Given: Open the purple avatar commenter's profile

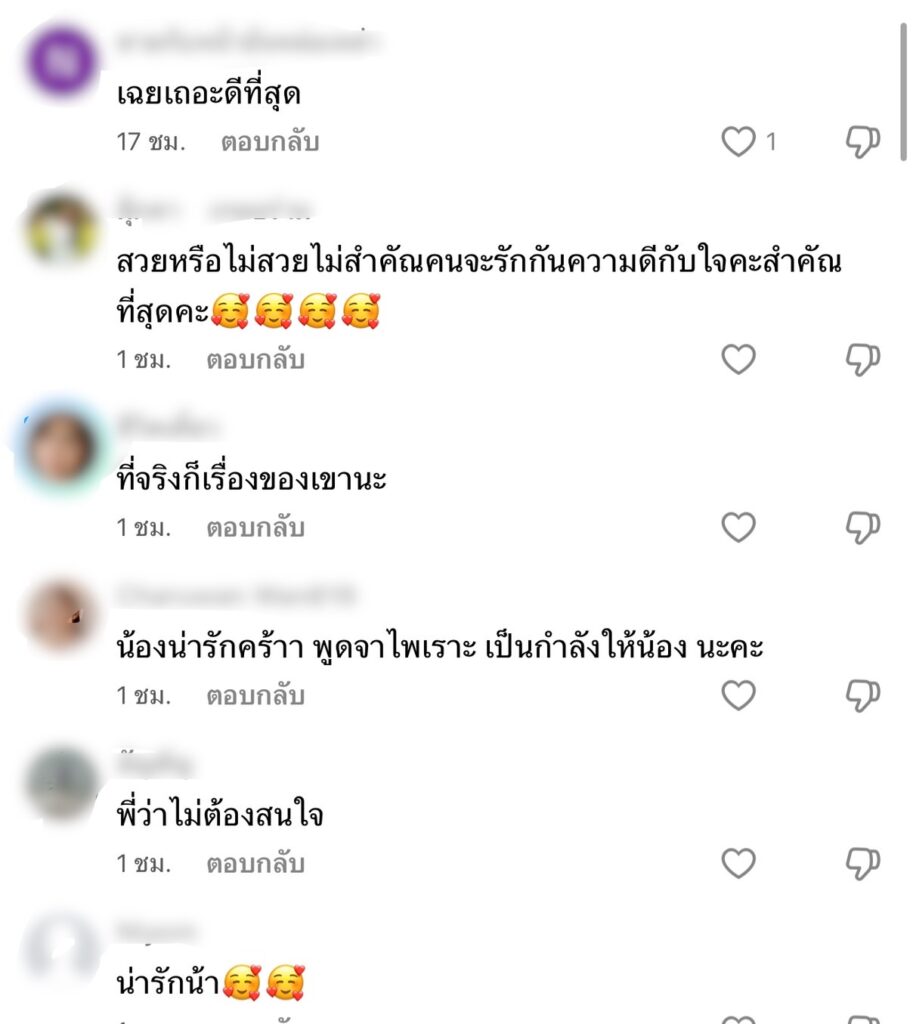Looking at the screenshot, I should [x=61, y=61].
